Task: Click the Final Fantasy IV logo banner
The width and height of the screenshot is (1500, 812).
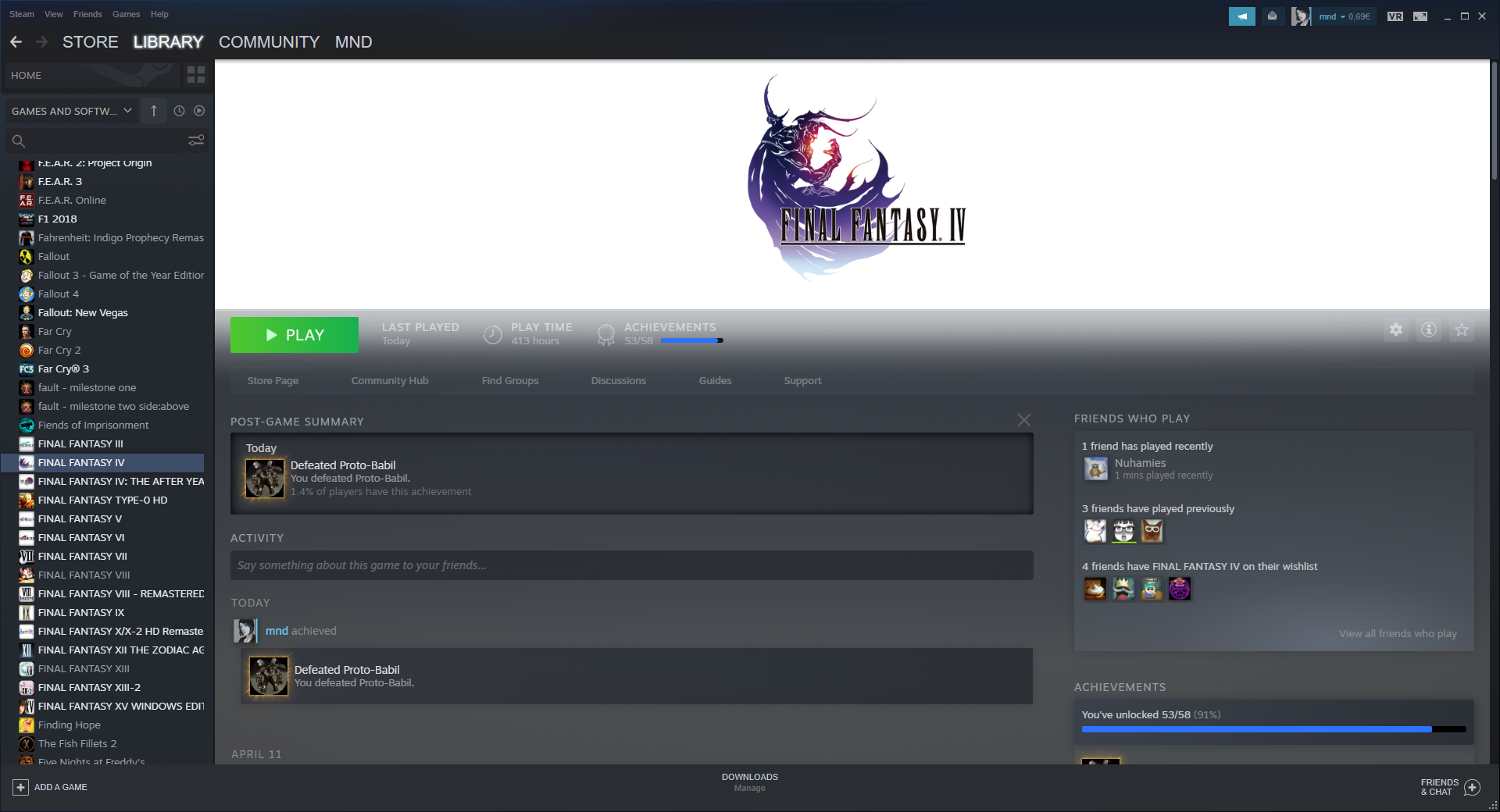Action: [x=856, y=178]
